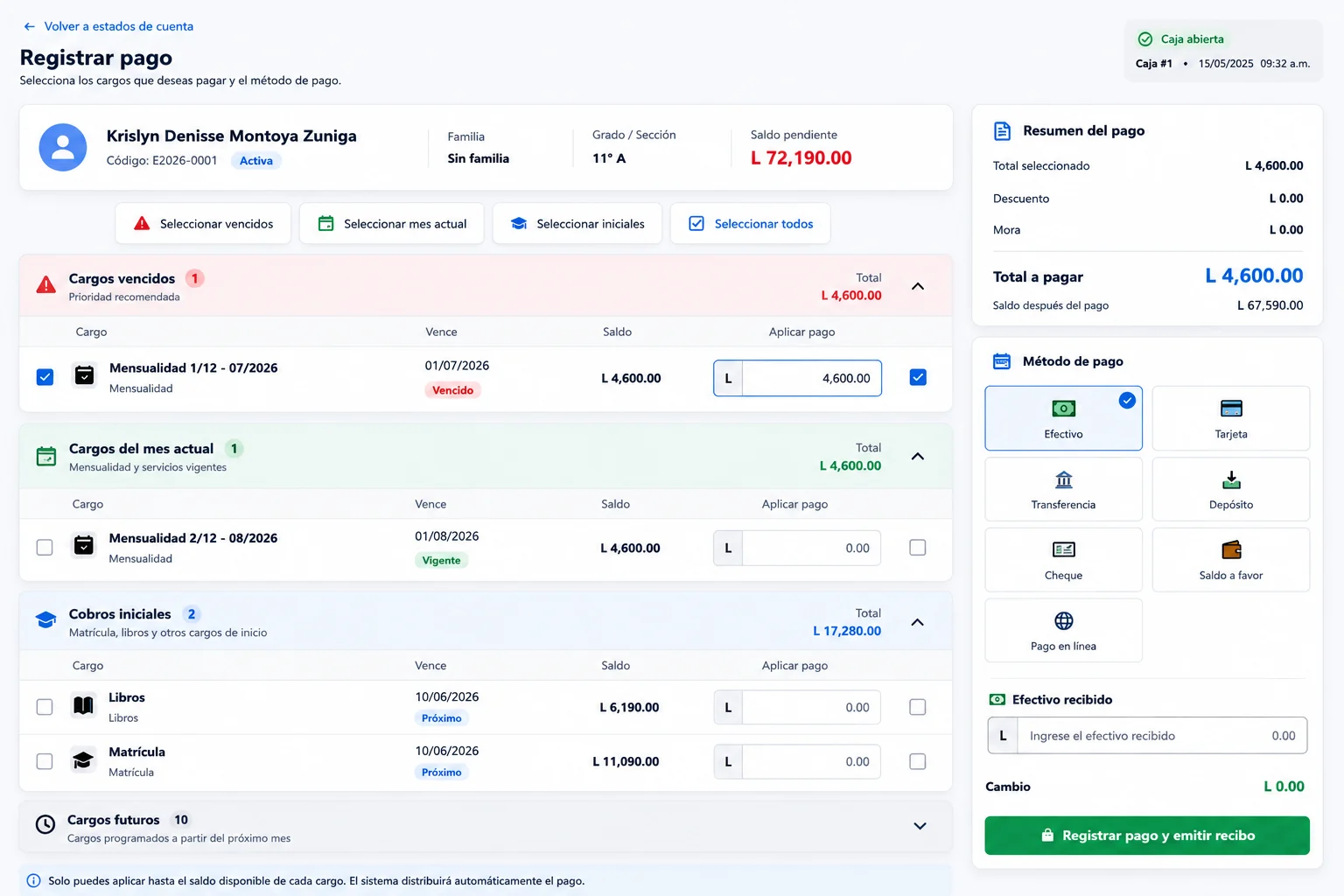The height and width of the screenshot is (896, 1344).
Task: Click Registrar pago y emitir recibo
Action: 1147,836
